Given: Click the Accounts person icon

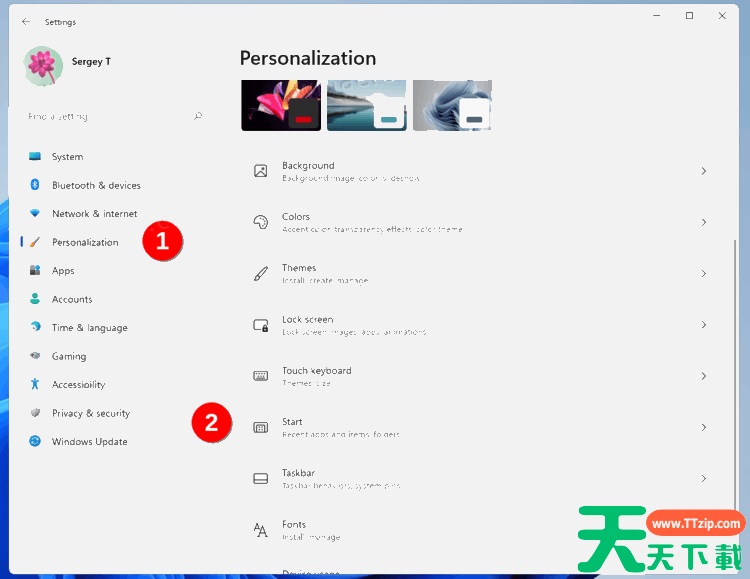Looking at the screenshot, I should point(35,299).
